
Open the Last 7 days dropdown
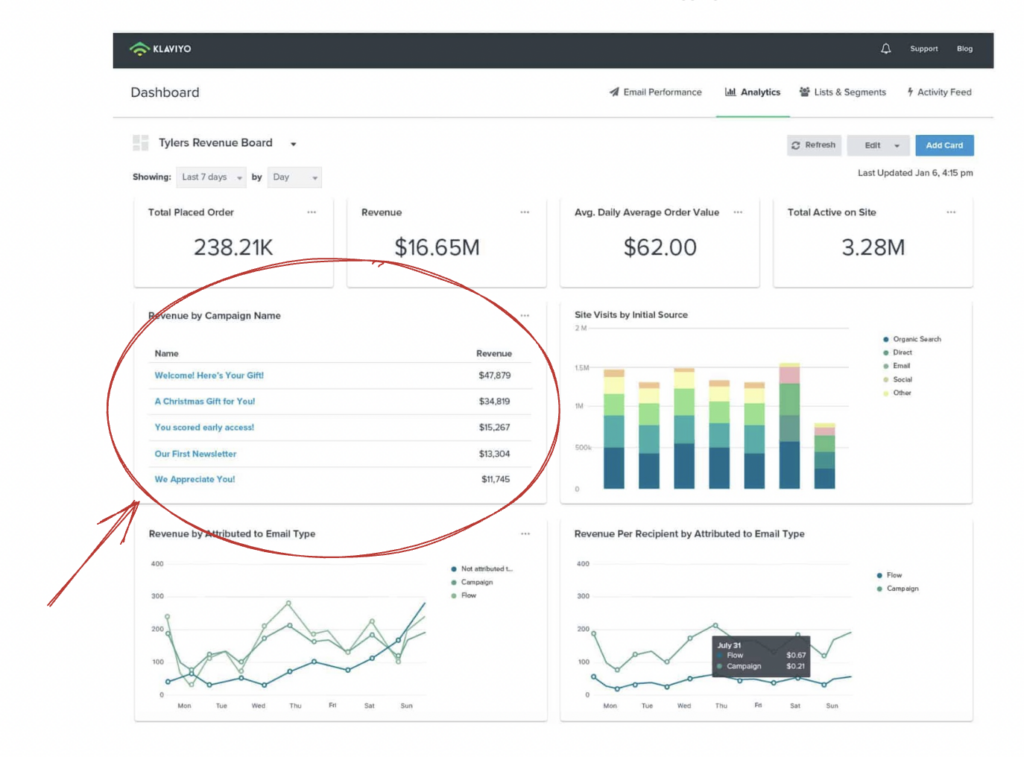(210, 177)
